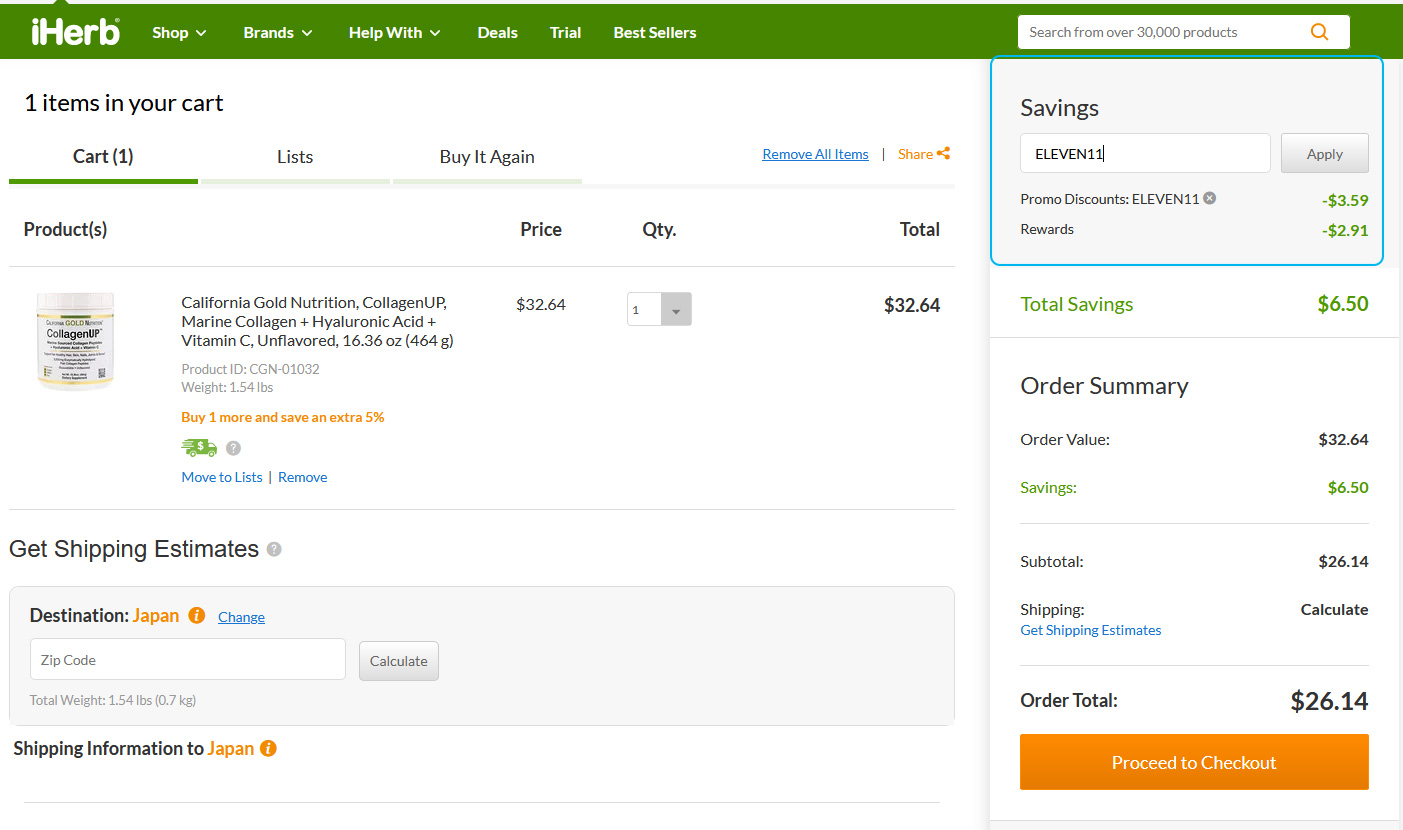
Task: Calculate shipping for the zip code
Action: pyautogui.click(x=399, y=661)
